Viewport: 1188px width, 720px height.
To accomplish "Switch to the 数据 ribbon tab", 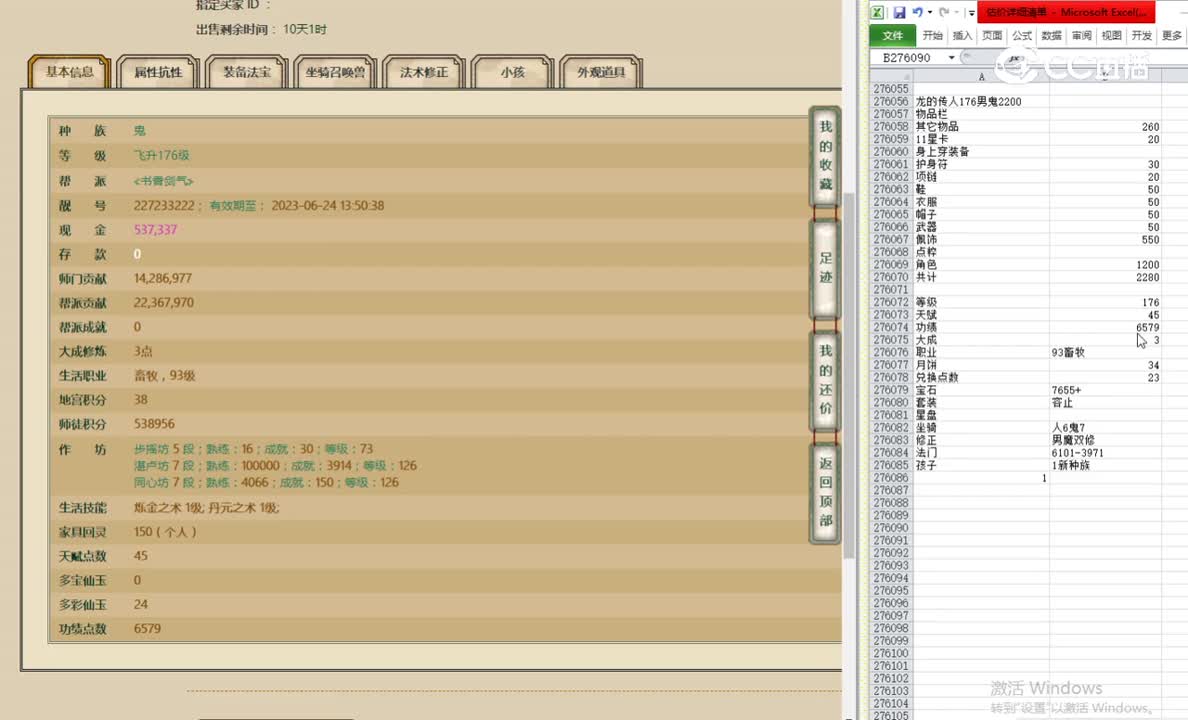I will 1052,36.
